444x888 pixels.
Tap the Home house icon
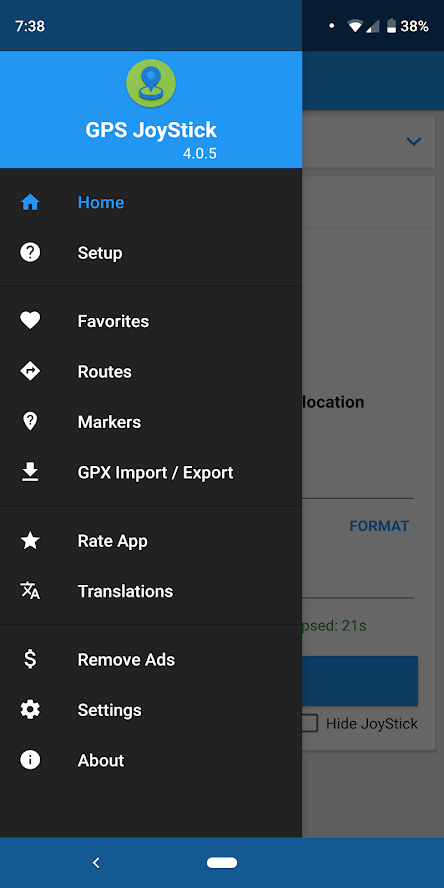click(x=30, y=202)
